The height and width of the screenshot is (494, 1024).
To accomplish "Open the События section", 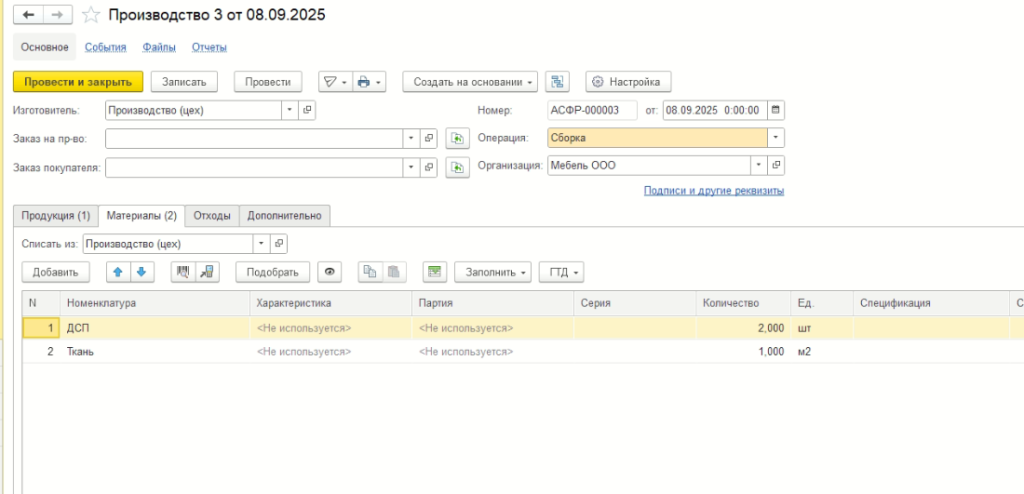I will 105,47.
